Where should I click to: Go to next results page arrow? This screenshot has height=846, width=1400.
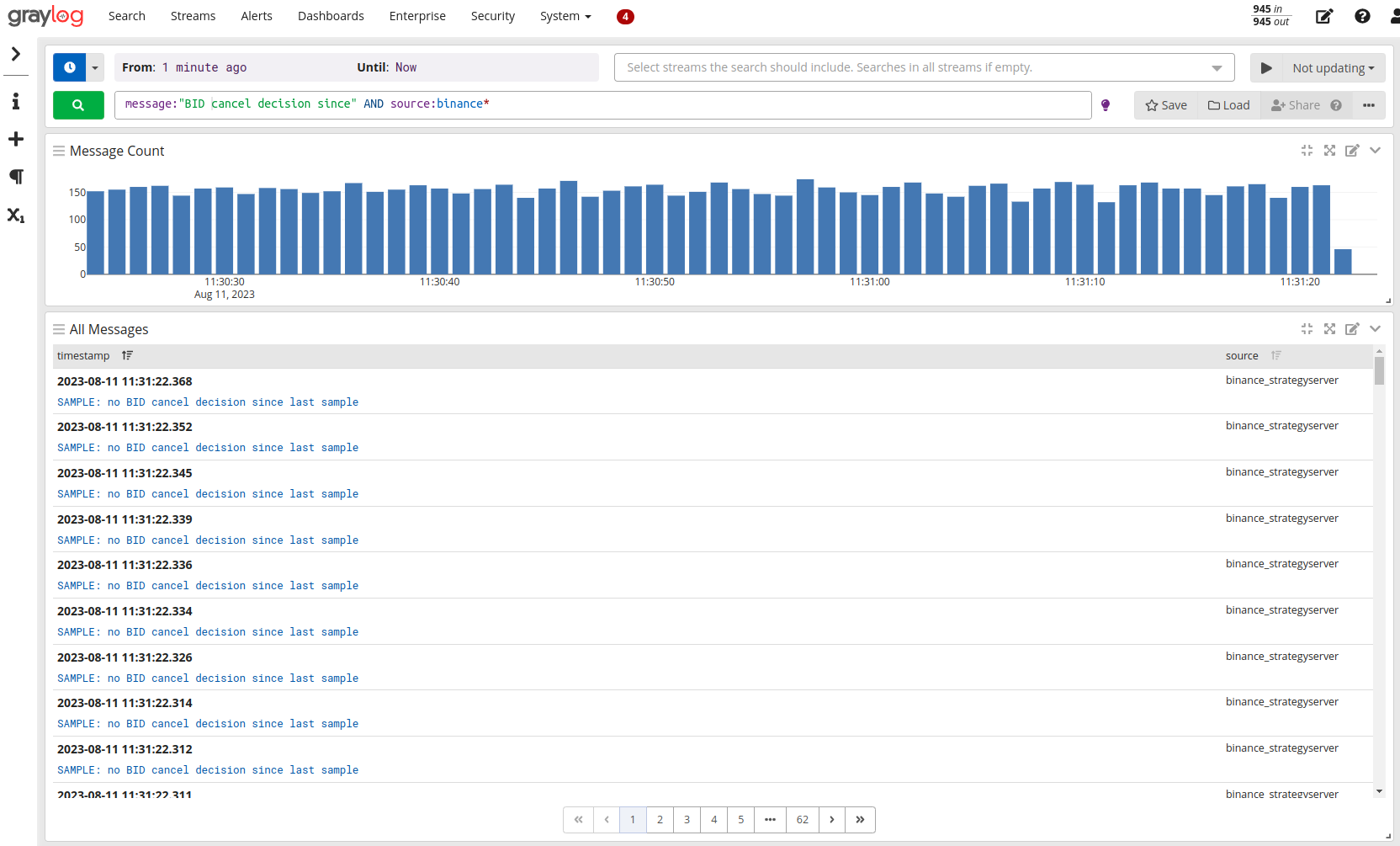(831, 820)
